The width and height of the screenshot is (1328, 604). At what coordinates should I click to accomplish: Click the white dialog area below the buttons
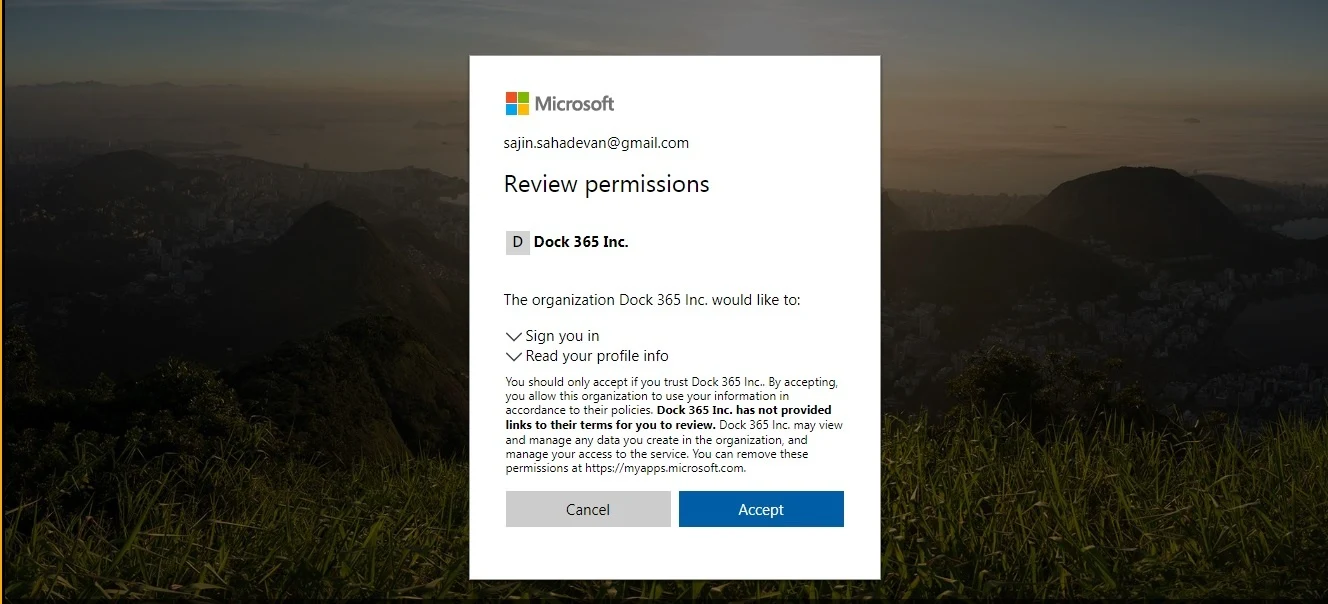coord(675,553)
